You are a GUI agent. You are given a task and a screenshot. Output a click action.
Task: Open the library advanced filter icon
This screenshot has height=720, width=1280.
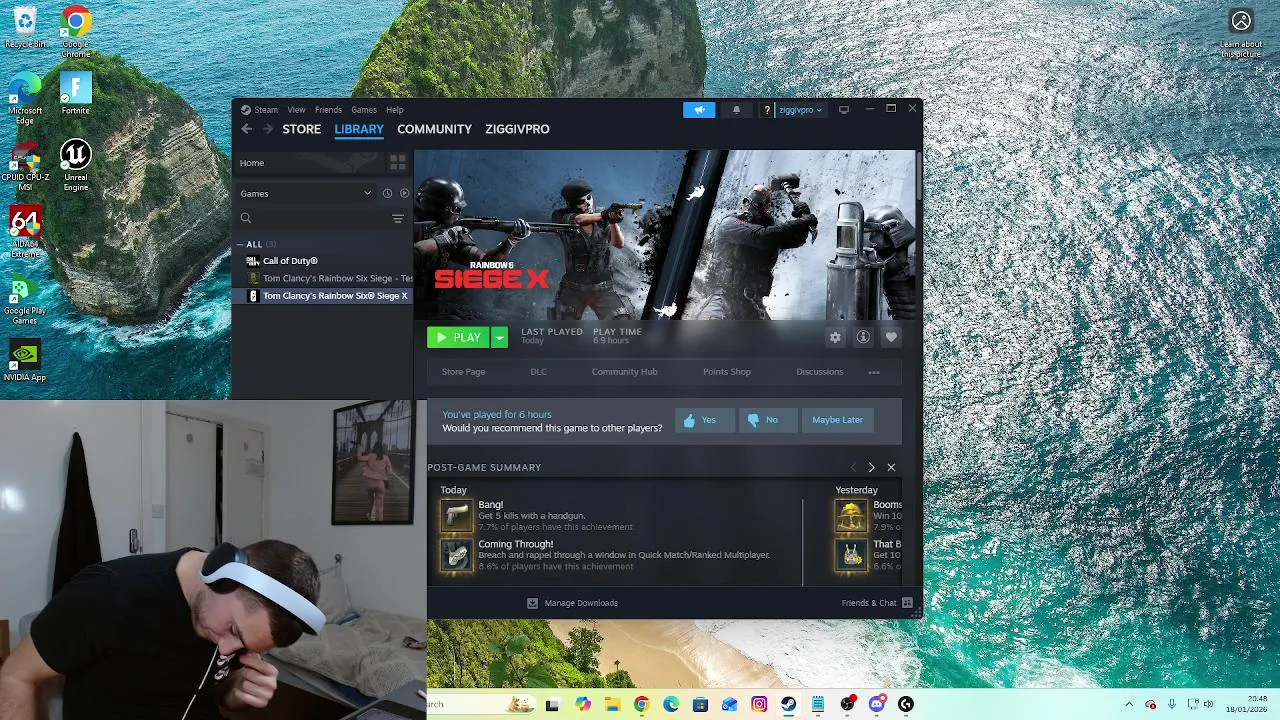[397, 218]
